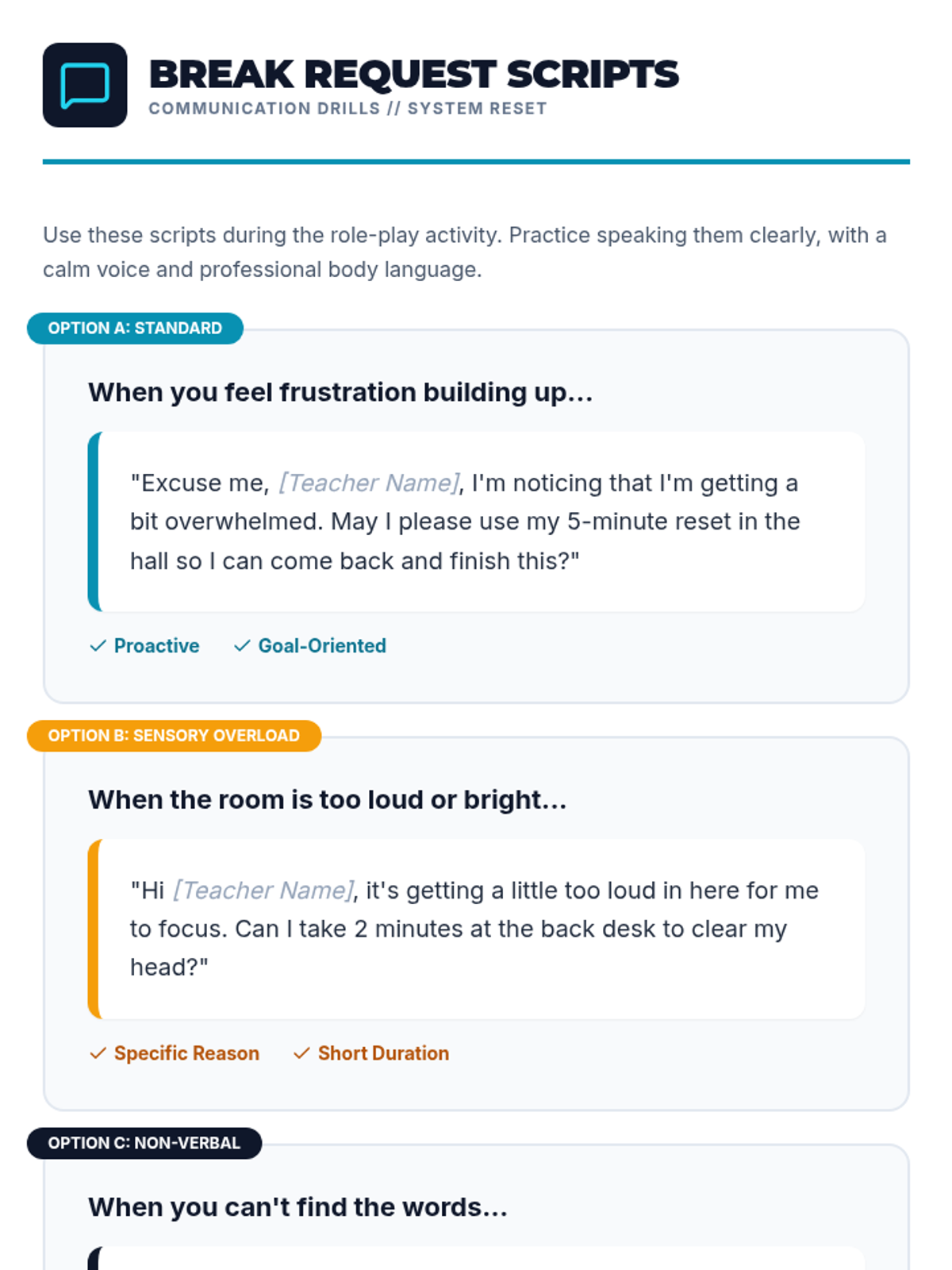Click the chat bubble logo icon
This screenshot has height=1270, width=952.
[85, 85]
